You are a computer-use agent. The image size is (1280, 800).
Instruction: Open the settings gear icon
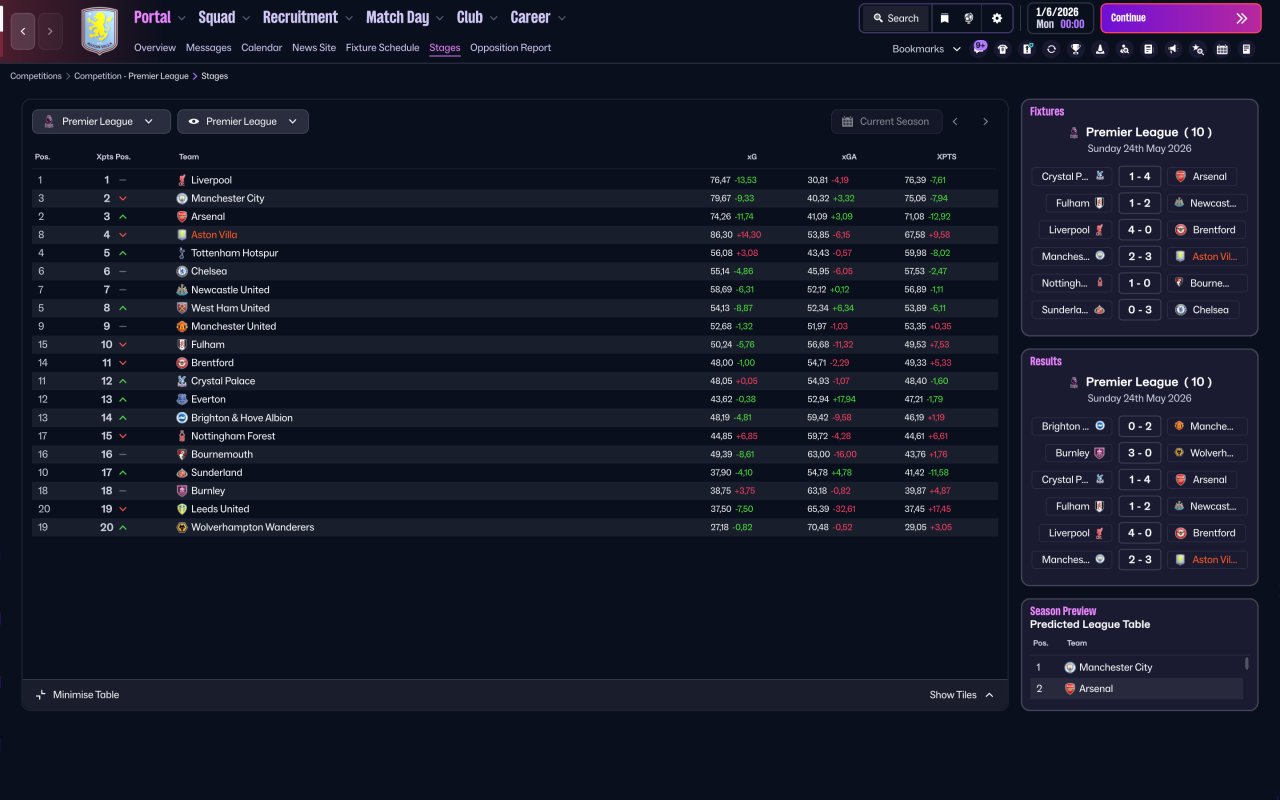pyautogui.click(x=997, y=18)
